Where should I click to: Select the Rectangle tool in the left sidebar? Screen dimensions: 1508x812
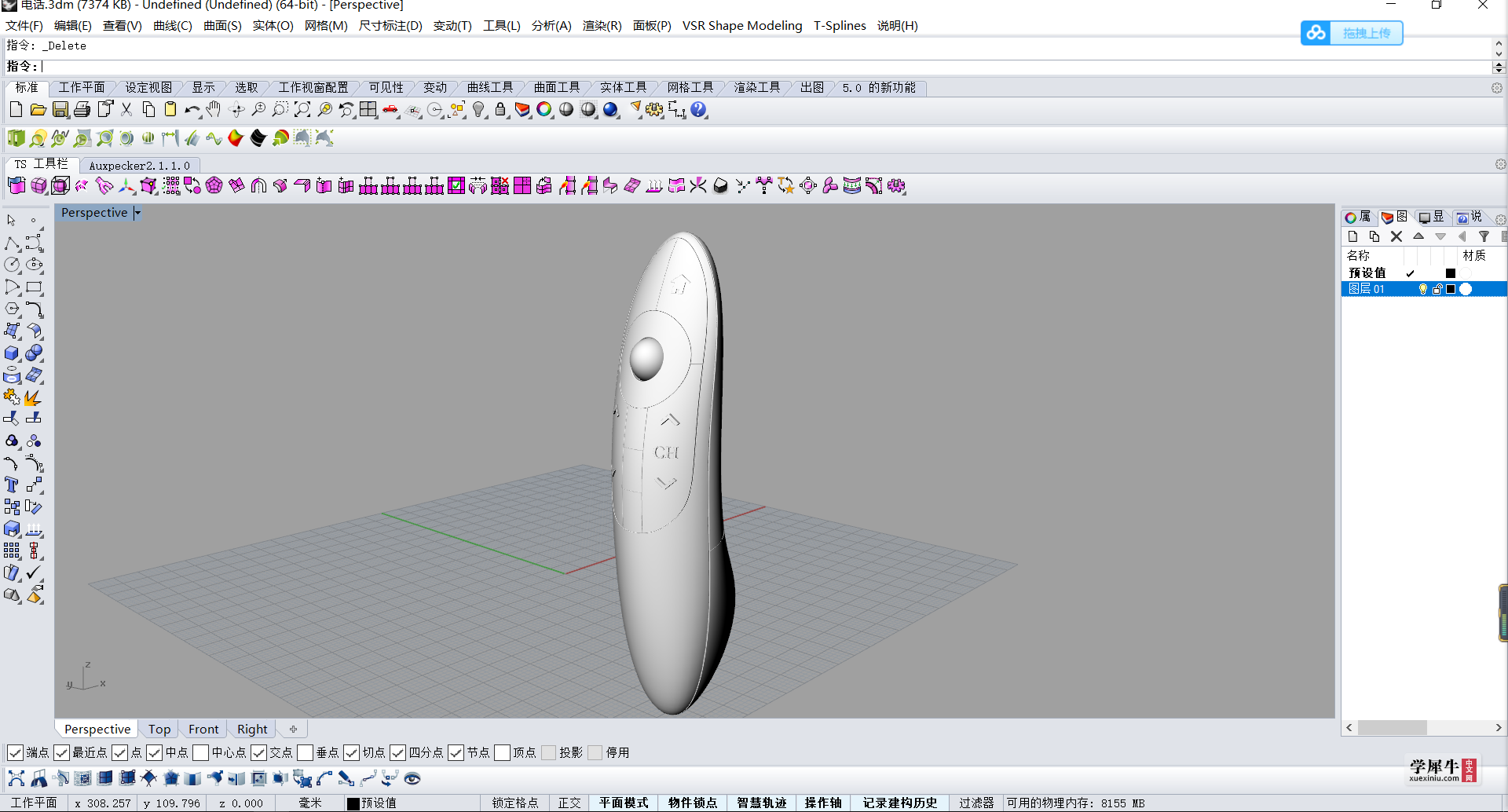coord(34,287)
